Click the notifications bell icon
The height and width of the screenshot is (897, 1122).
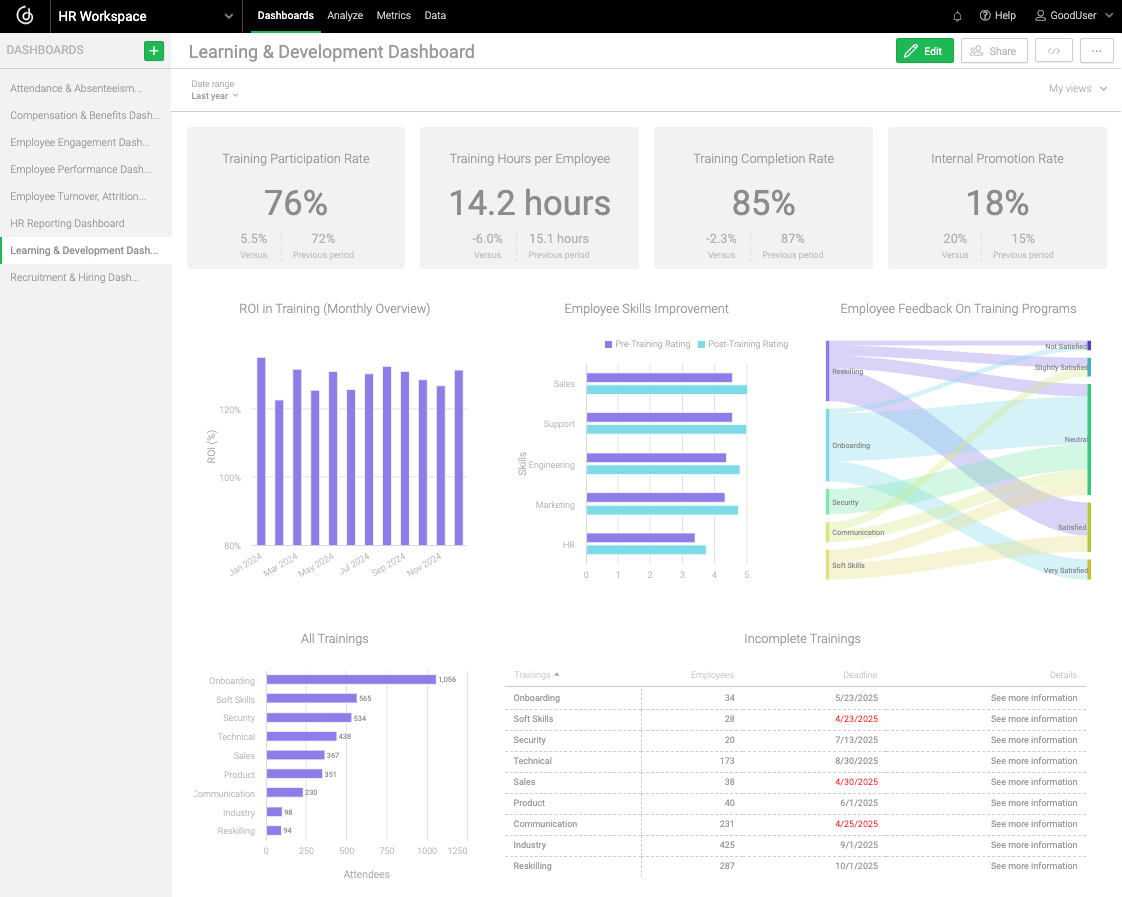(956, 16)
